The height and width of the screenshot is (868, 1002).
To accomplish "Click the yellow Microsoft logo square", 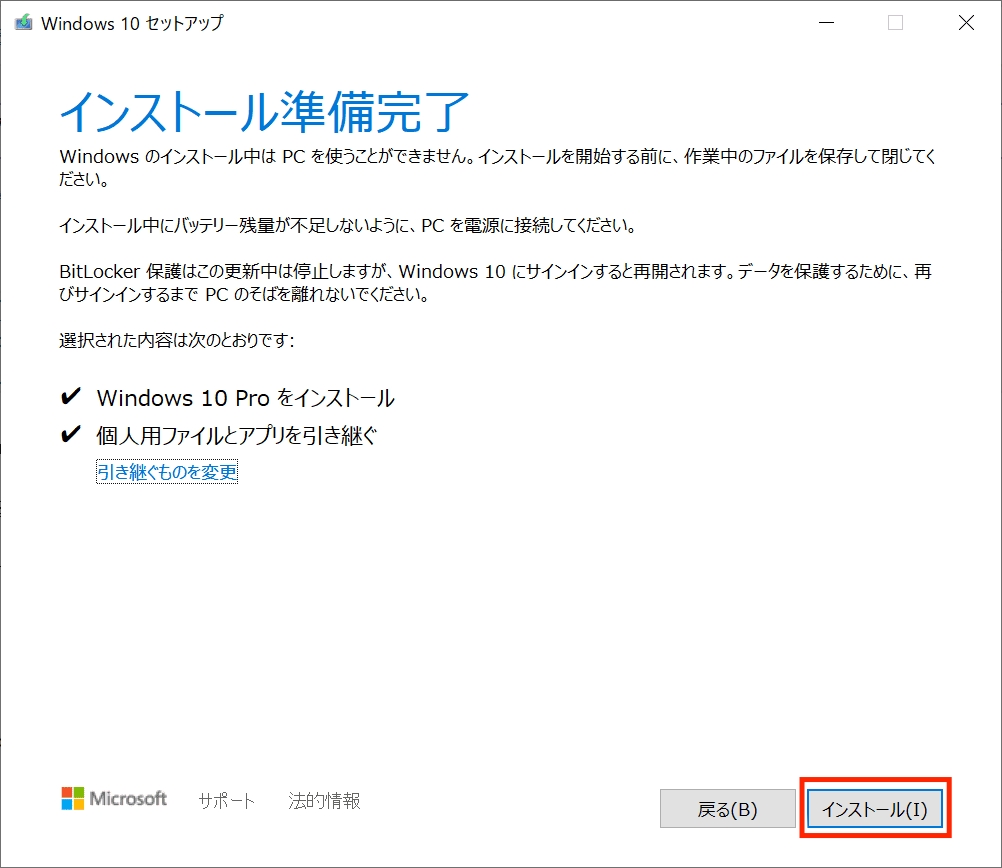I will [x=77, y=803].
